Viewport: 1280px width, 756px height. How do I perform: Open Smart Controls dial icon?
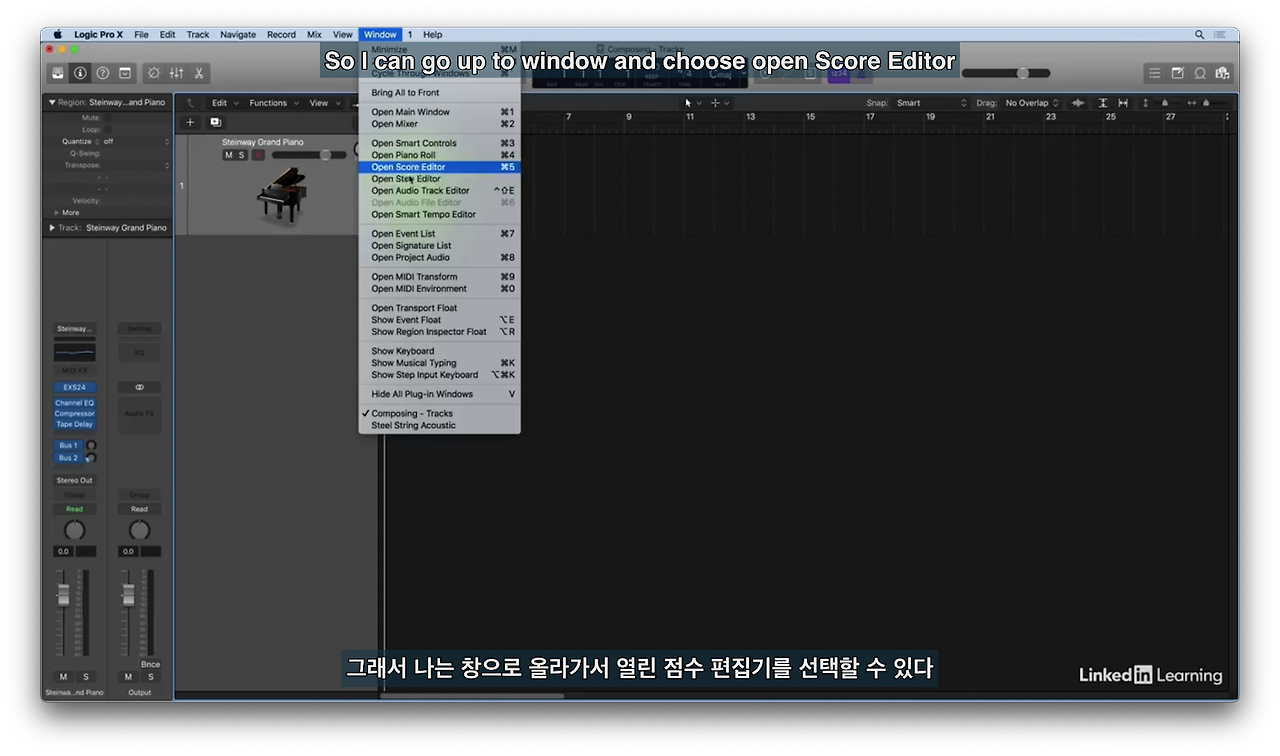154,73
